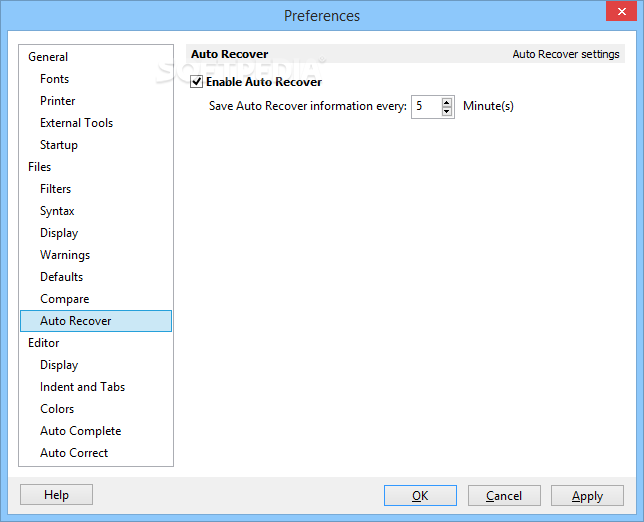The image size is (644, 522).
Task: Open Defaults settings page
Action: tap(62, 277)
